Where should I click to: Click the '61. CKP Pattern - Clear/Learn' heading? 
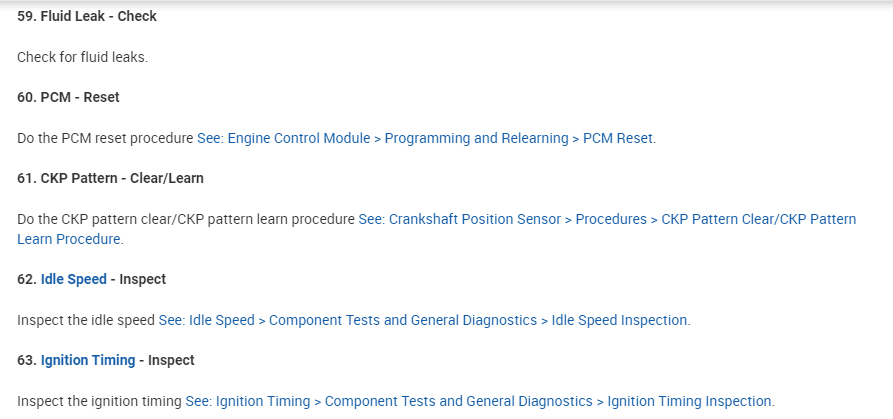click(111, 178)
